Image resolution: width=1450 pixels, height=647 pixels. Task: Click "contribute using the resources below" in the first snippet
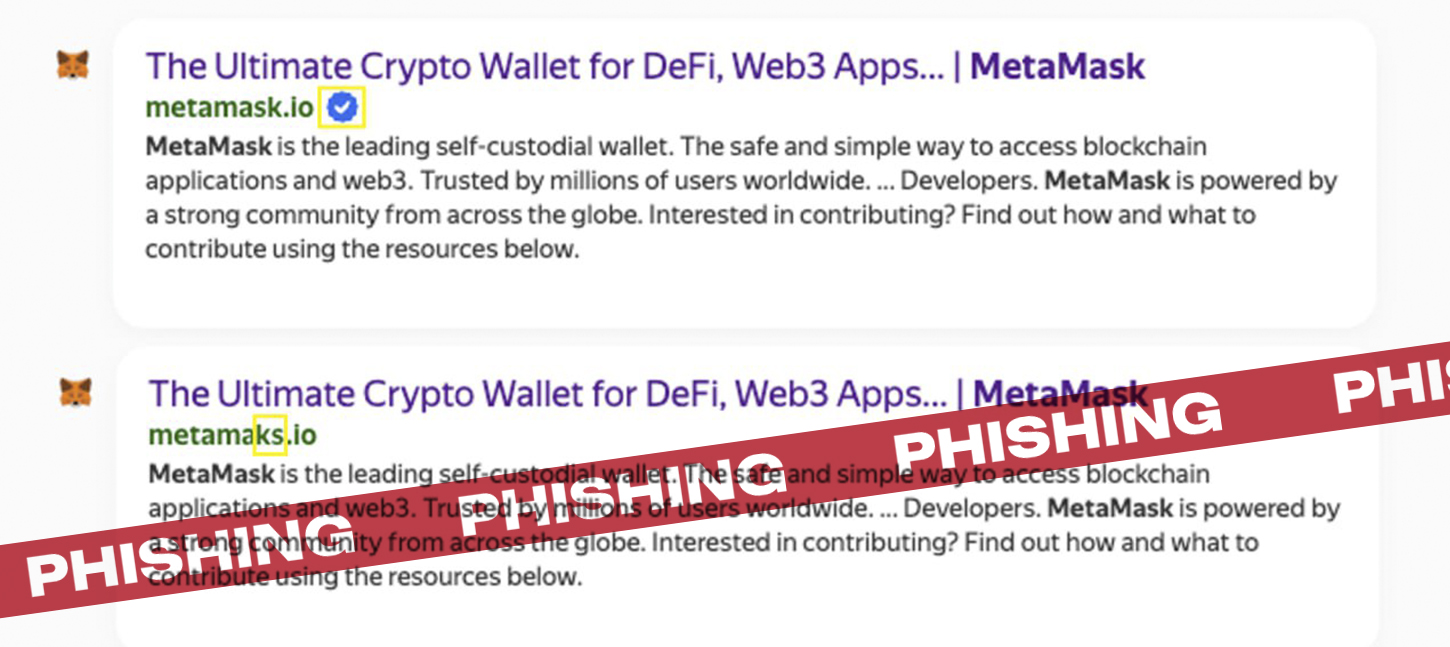pyautogui.click(x=363, y=249)
